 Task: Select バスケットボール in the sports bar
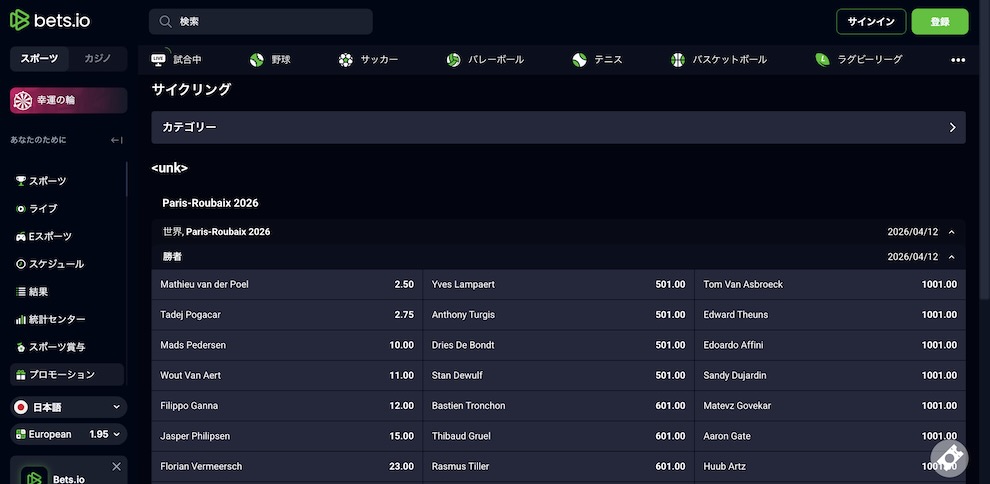pyautogui.click(x=719, y=60)
